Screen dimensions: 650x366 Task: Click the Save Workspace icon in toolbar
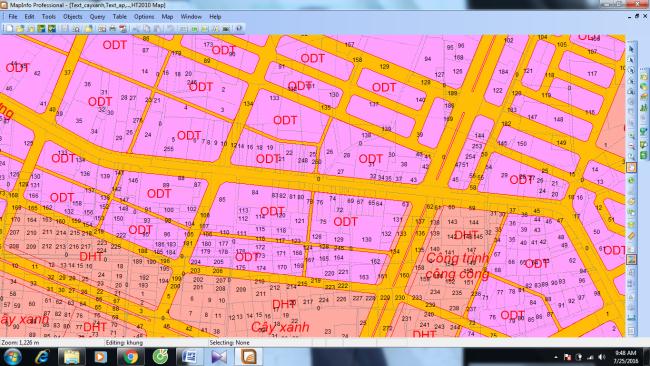coord(52,29)
